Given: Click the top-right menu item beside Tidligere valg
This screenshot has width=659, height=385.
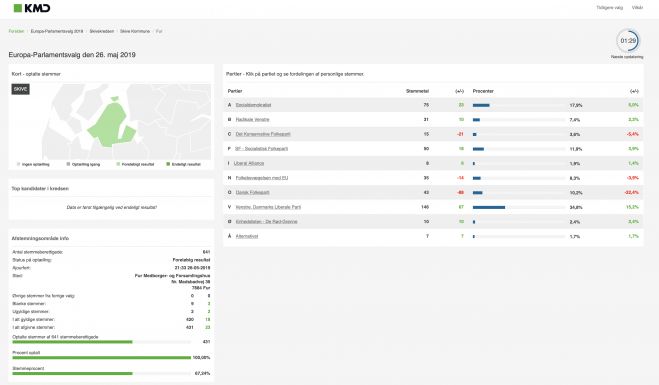Looking at the screenshot, I should [637, 8].
